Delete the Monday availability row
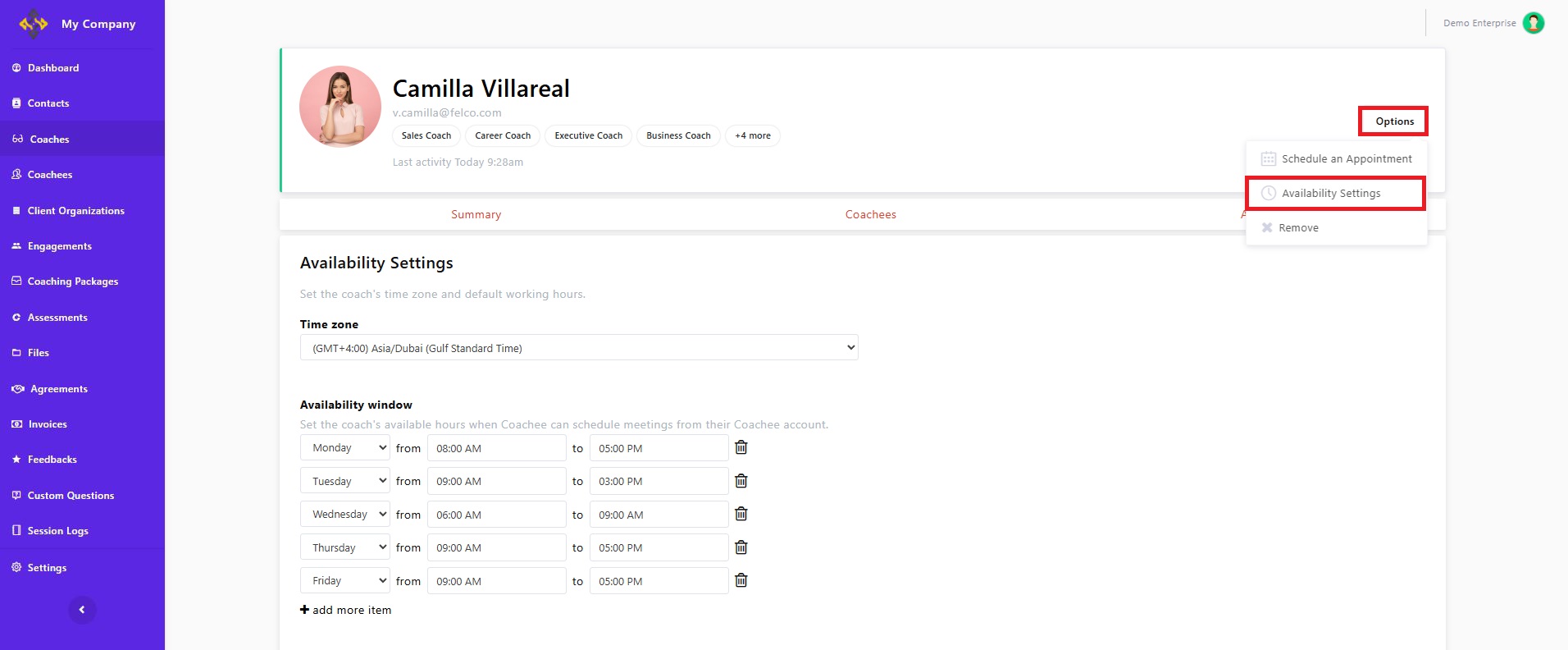This screenshot has height=650, width=1568. click(x=741, y=447)
